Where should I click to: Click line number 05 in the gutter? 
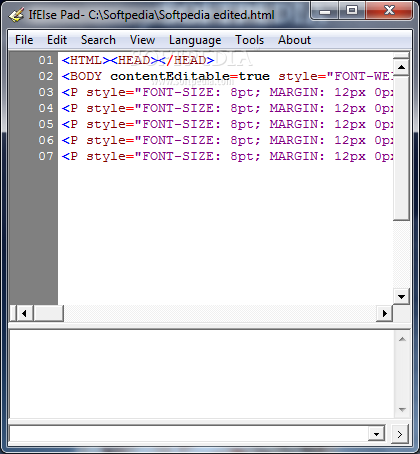(46, 124)
